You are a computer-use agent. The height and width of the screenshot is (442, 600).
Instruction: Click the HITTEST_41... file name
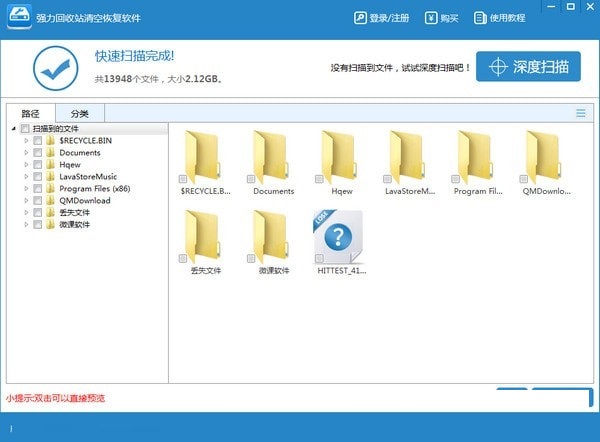pos(342,271)
